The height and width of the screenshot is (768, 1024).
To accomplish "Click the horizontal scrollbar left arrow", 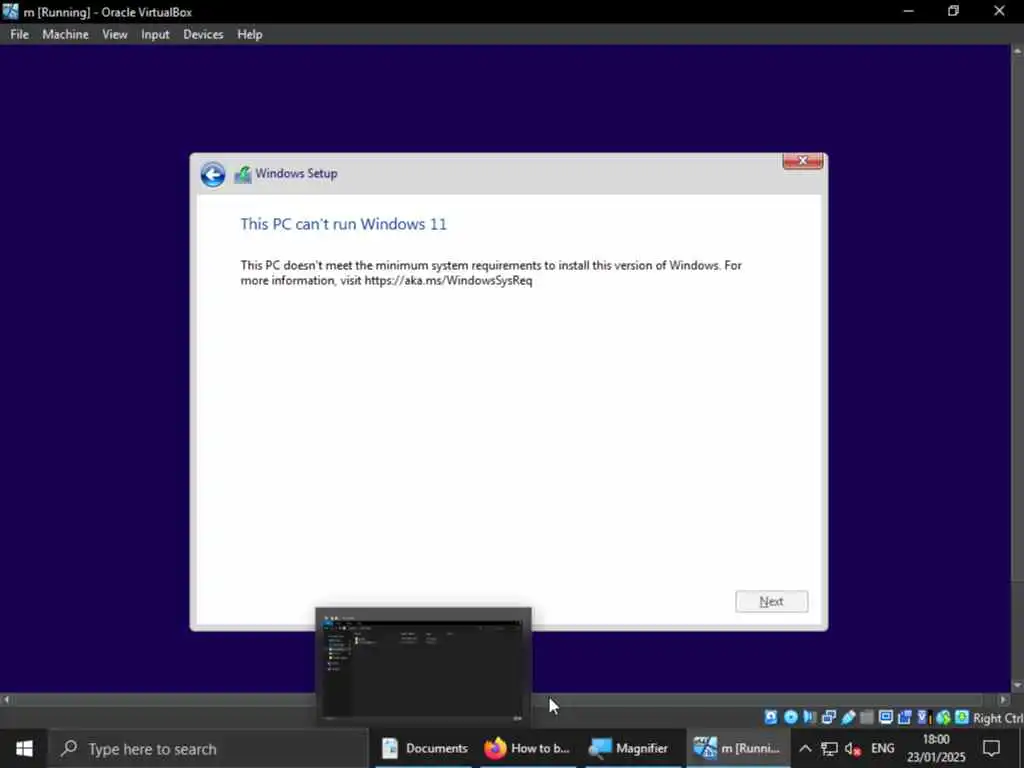I will [x=6, y=699].
